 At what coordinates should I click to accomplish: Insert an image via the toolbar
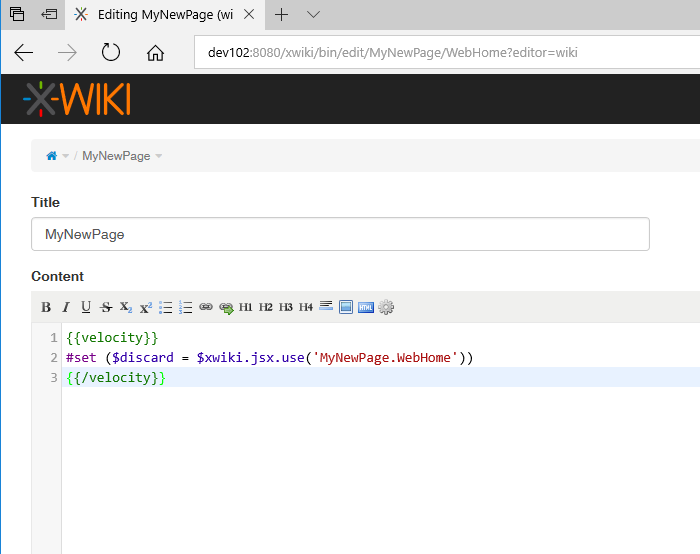point(346,307)
